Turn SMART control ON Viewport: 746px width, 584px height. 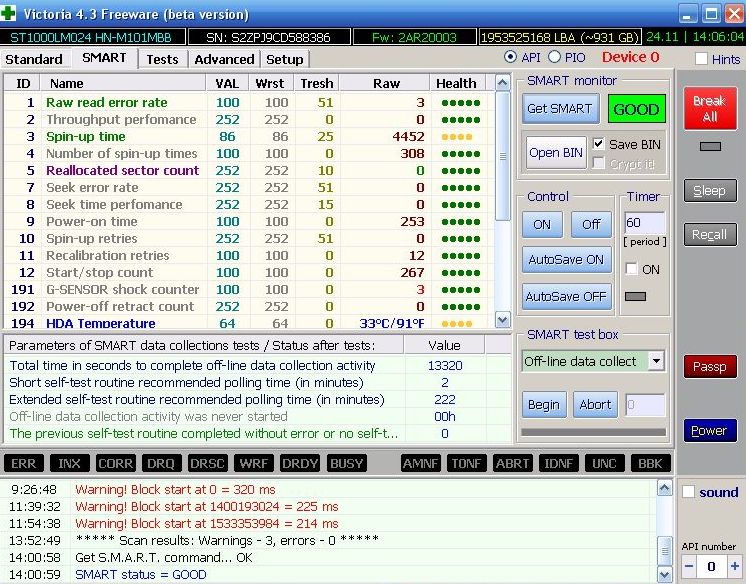(x=542, y=224)
